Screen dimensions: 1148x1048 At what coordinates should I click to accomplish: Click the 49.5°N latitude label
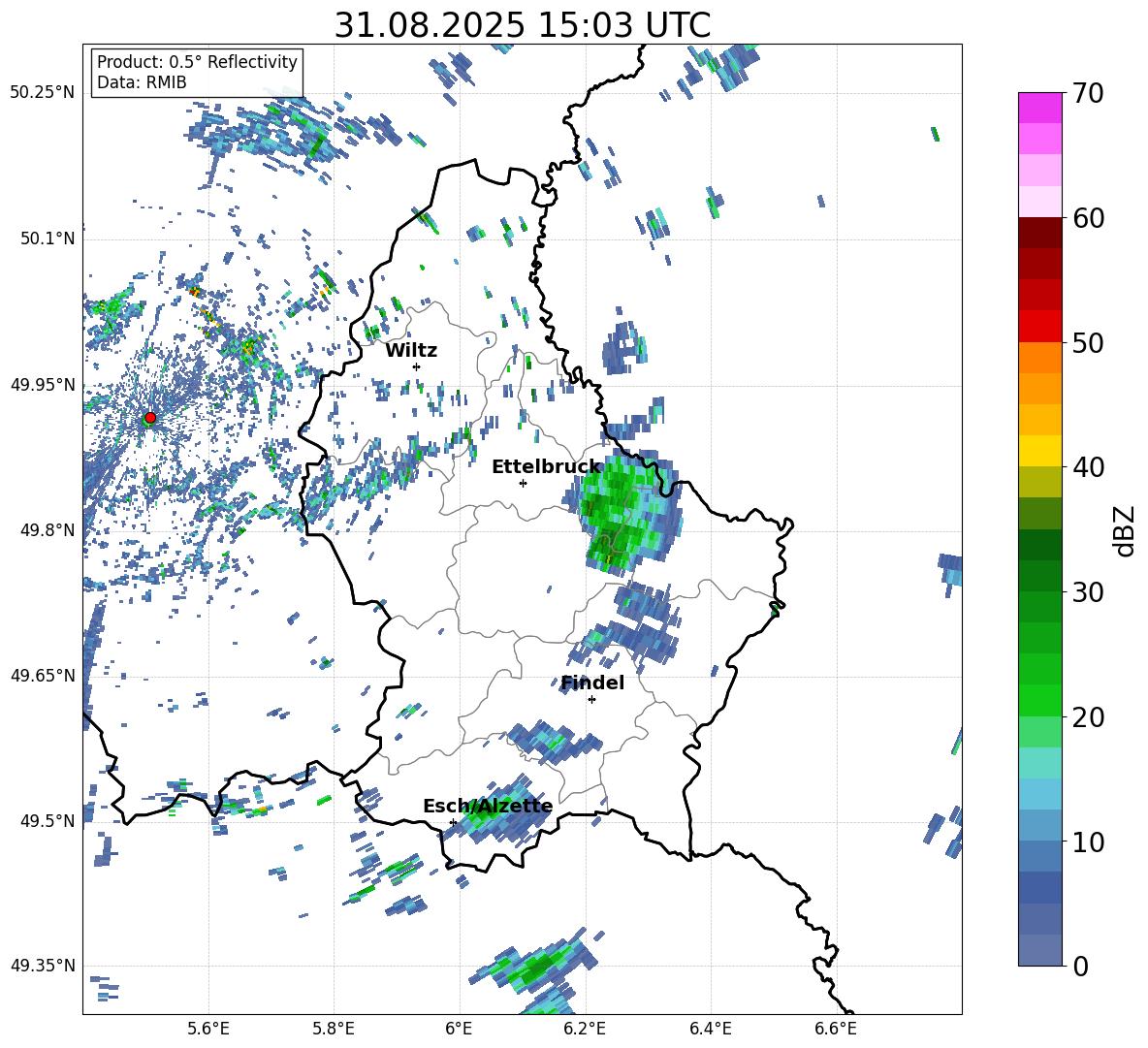[48, 820]
